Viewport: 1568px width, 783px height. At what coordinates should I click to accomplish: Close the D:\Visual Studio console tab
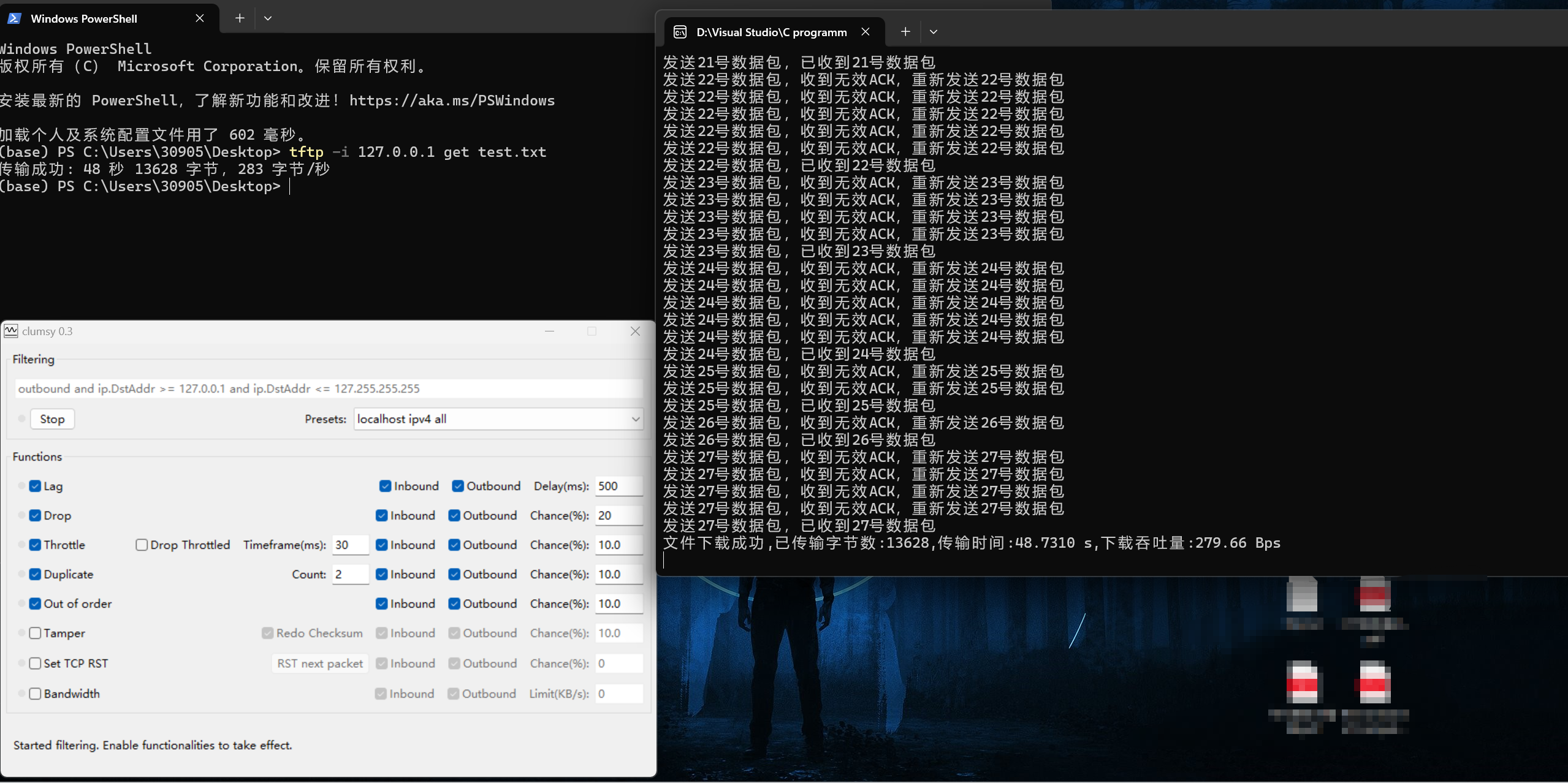[866, 32]
